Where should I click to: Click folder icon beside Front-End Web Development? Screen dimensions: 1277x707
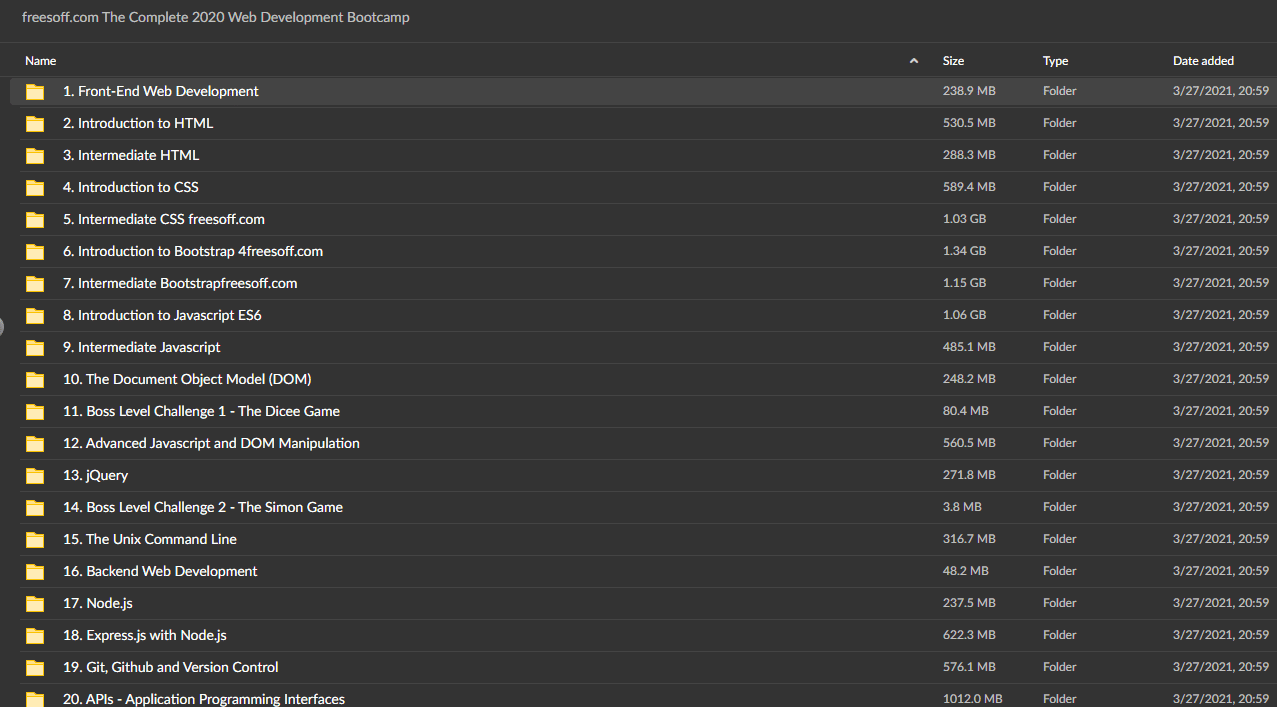36,92
